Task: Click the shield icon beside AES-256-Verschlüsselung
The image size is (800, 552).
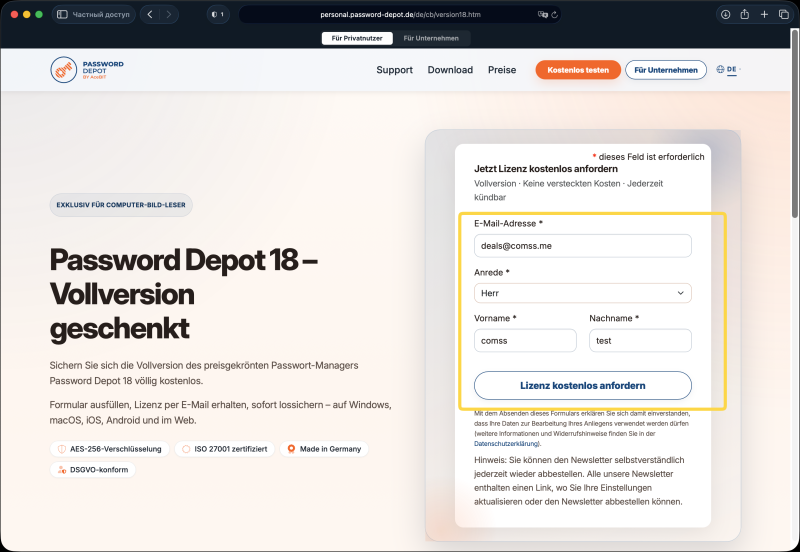Action: coord(62,449)
